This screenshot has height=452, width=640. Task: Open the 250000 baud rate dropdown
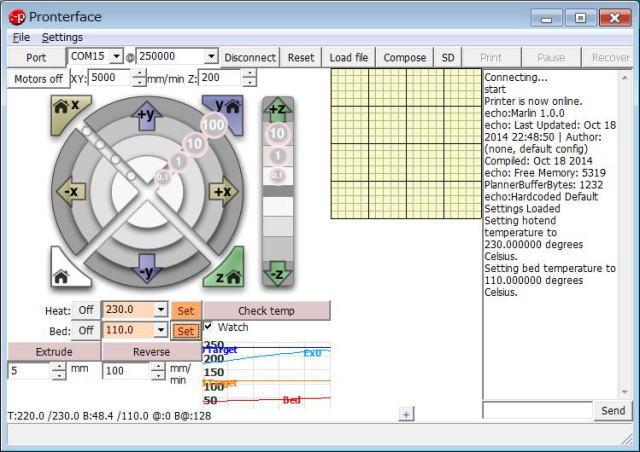(211, 56)
